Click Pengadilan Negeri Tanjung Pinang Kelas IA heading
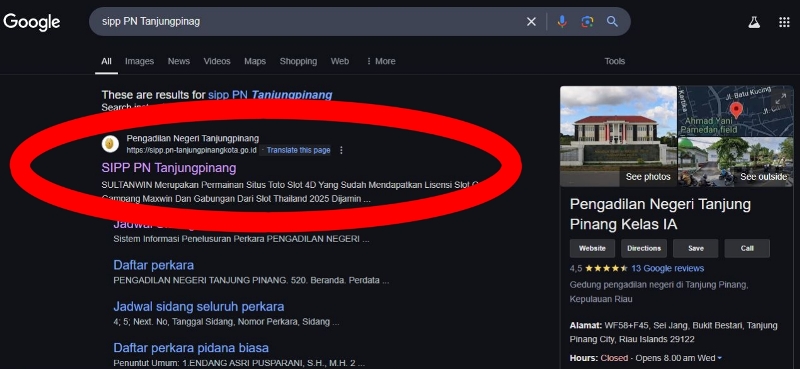This screenshot has height=369, width=800. [660, 214]
